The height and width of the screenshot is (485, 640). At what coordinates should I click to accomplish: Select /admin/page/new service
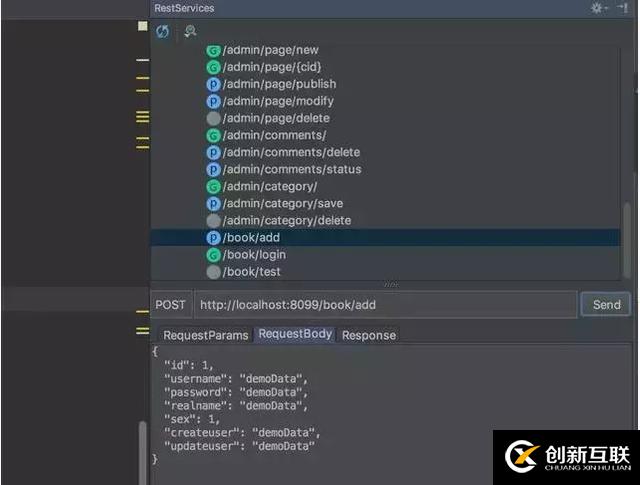coord(270,50)
